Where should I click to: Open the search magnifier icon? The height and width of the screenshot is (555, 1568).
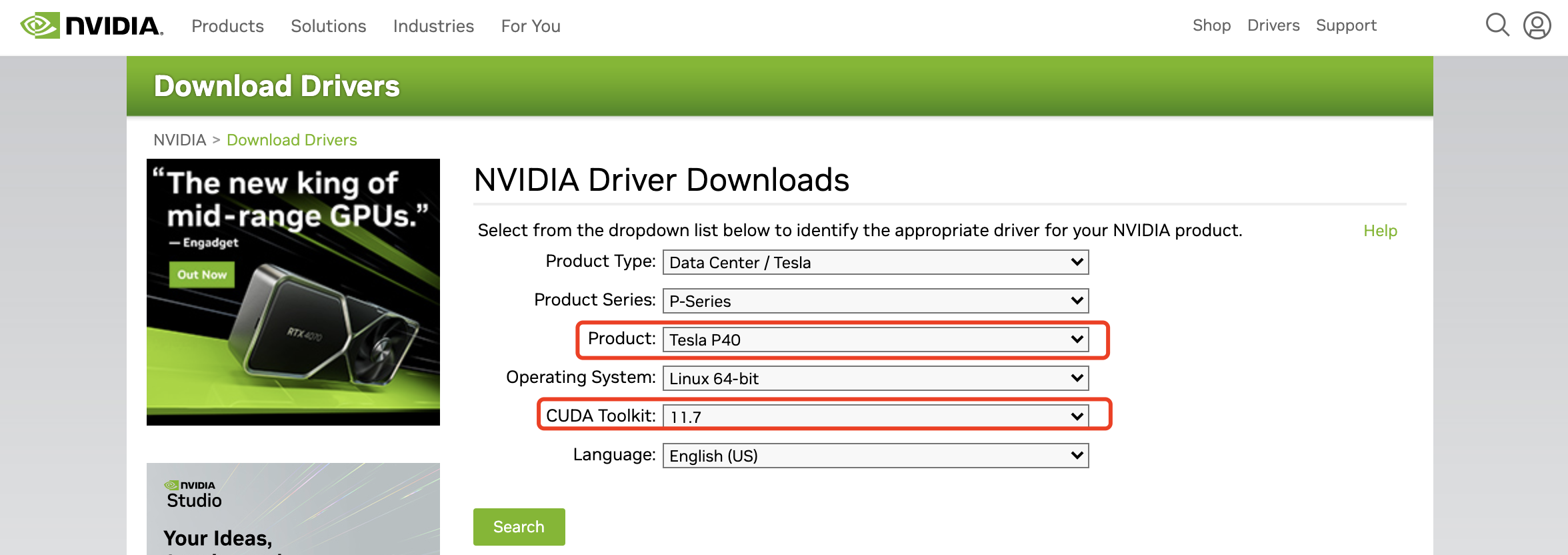coord(1497,25)
